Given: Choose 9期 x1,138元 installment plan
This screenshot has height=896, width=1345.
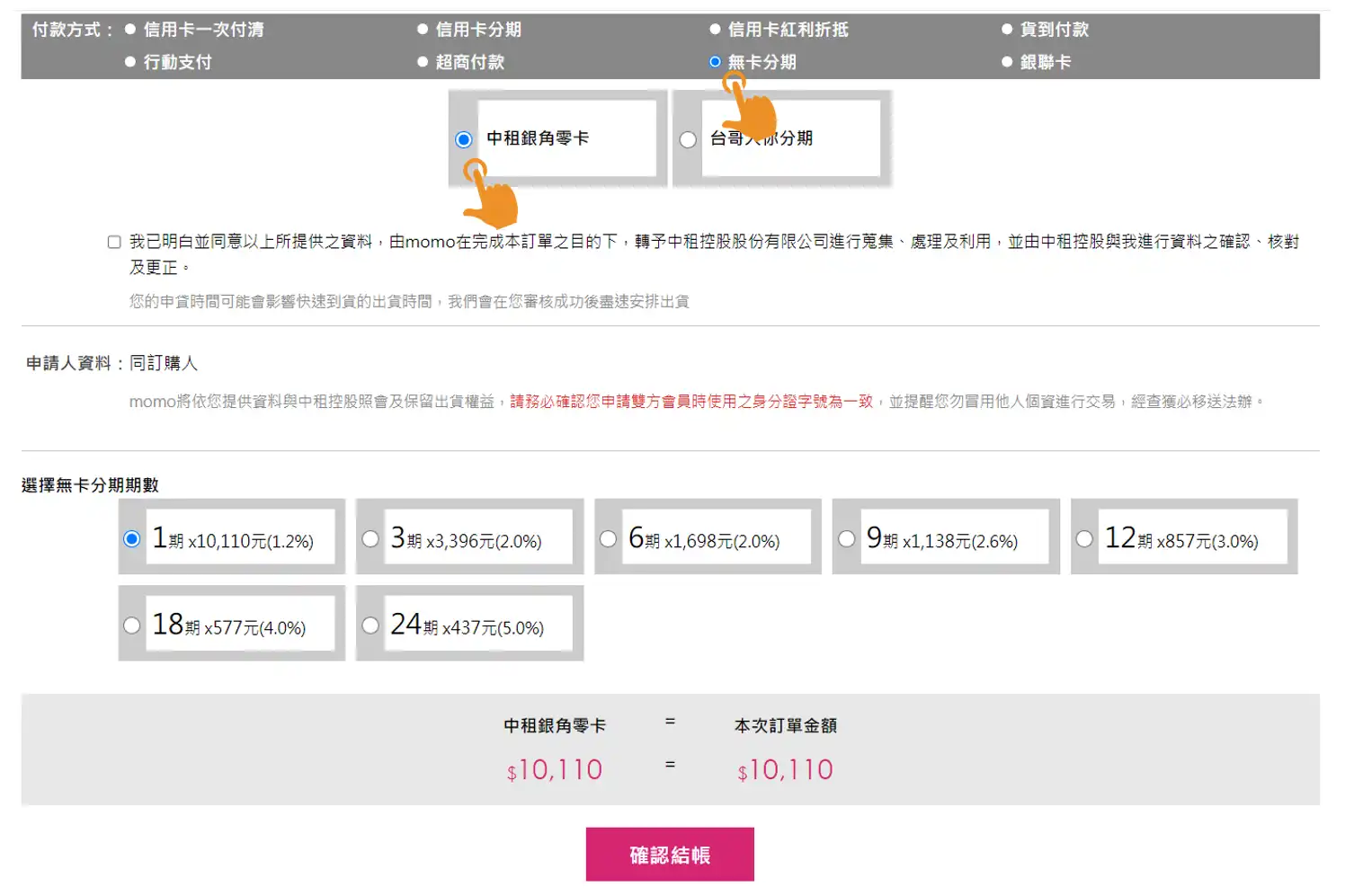Looking at the screenshot, I should click(847, 538).
